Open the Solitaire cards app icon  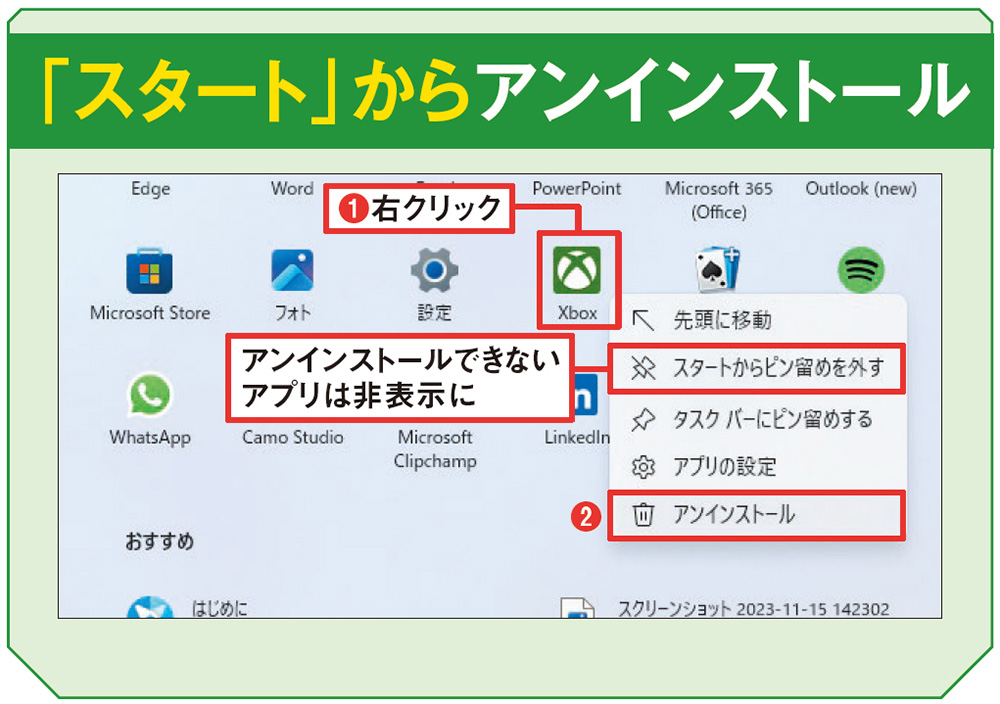717,270
